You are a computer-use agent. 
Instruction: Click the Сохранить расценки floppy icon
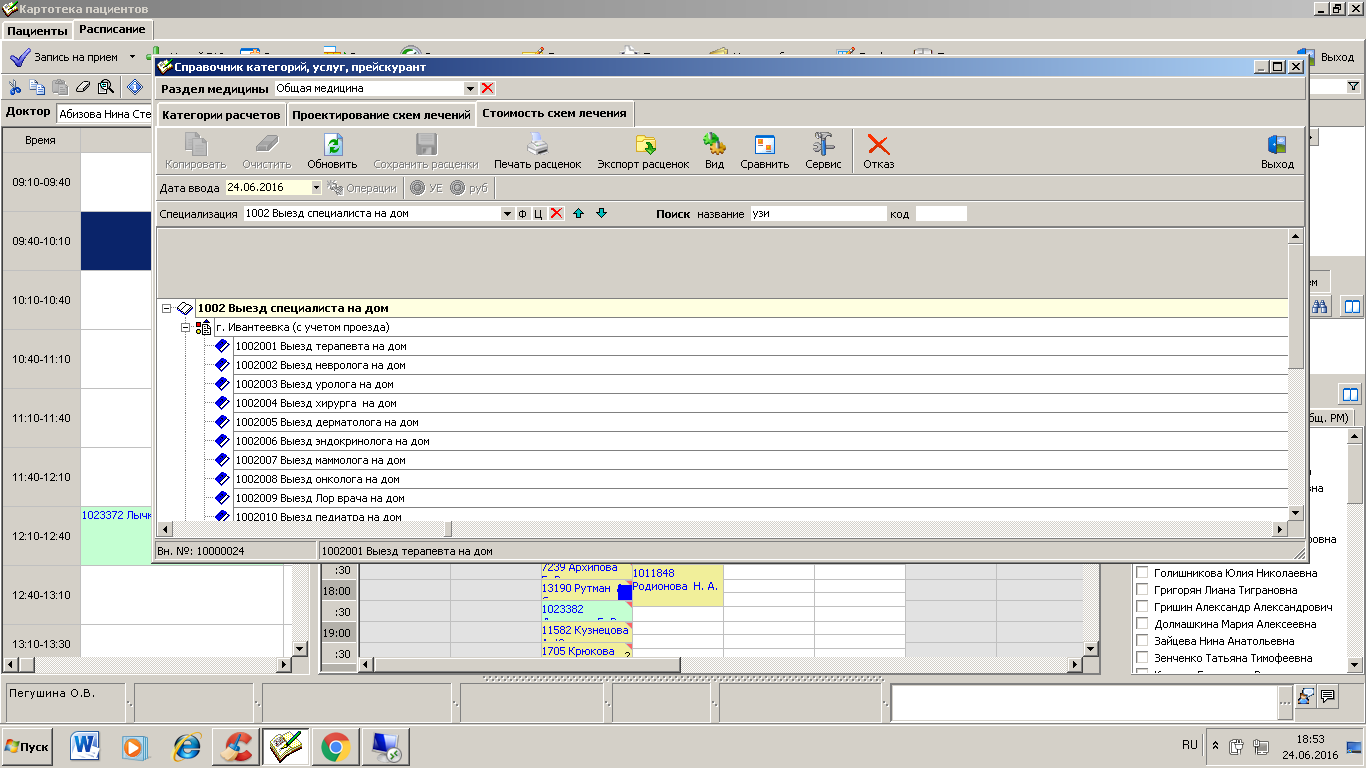(x=426, y=144)
